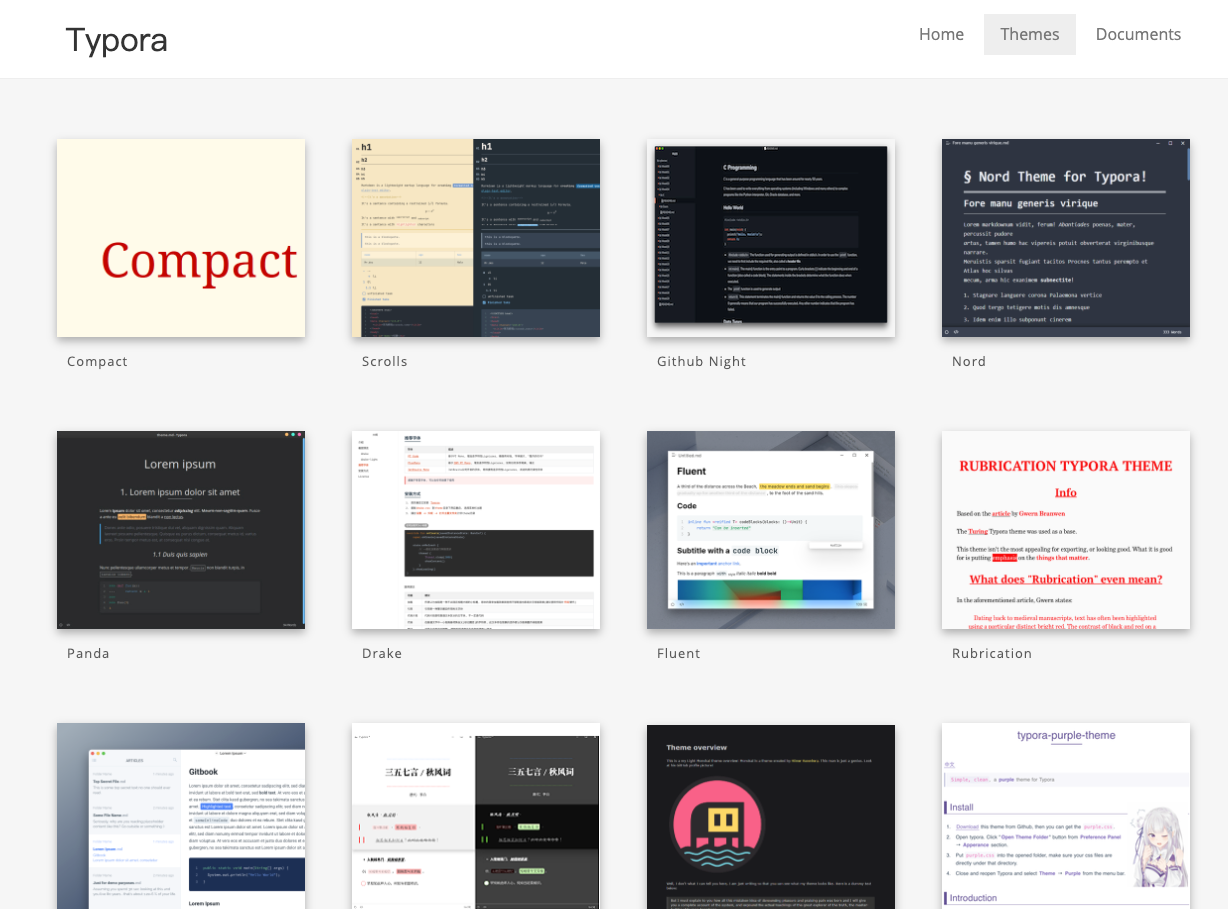
Task: Open the Chinese split light-dark theme thumbnail
Action: coord(476,816)
